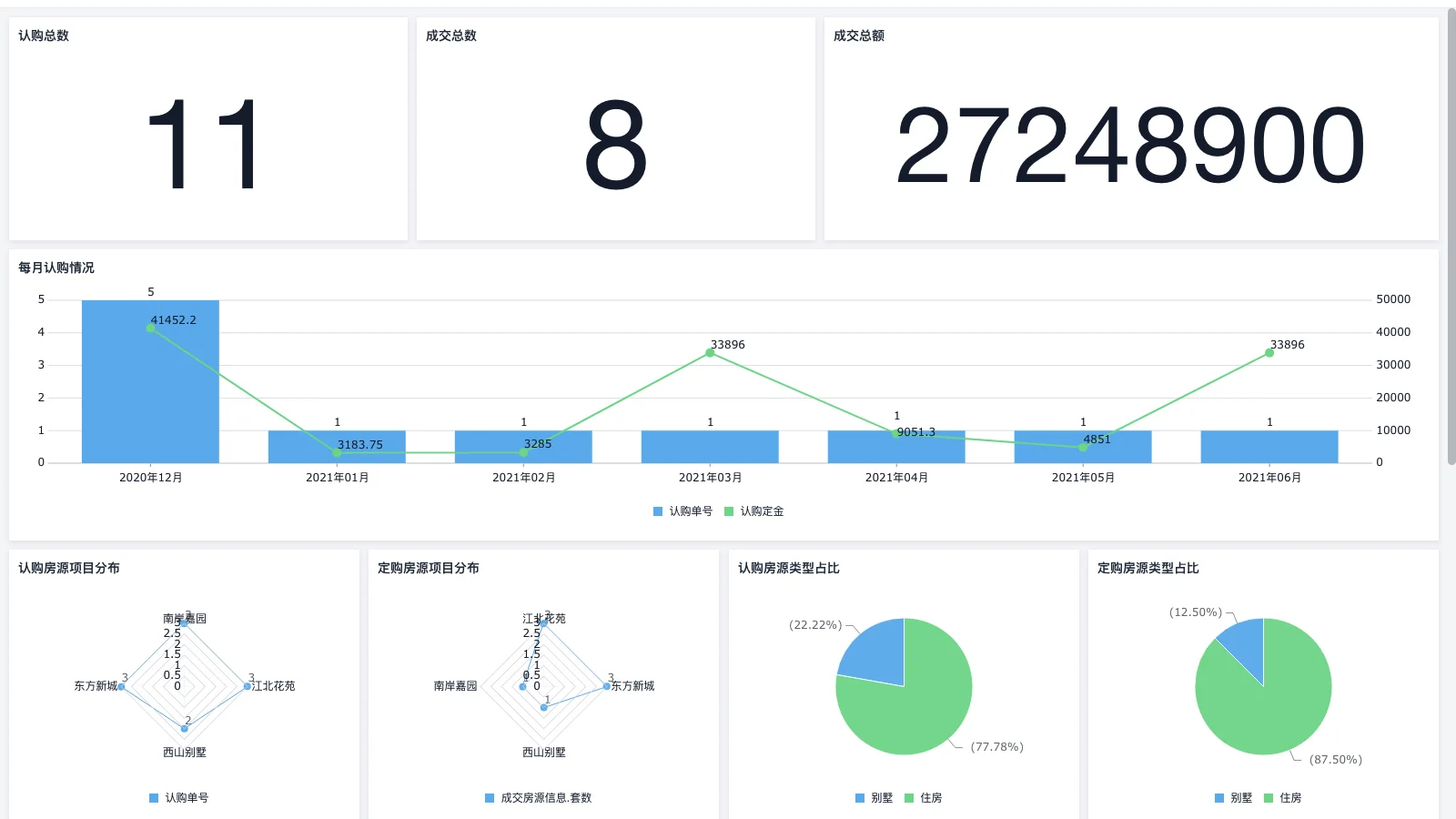Click the page's vertical scrollbar

(x=1451, y=237)
